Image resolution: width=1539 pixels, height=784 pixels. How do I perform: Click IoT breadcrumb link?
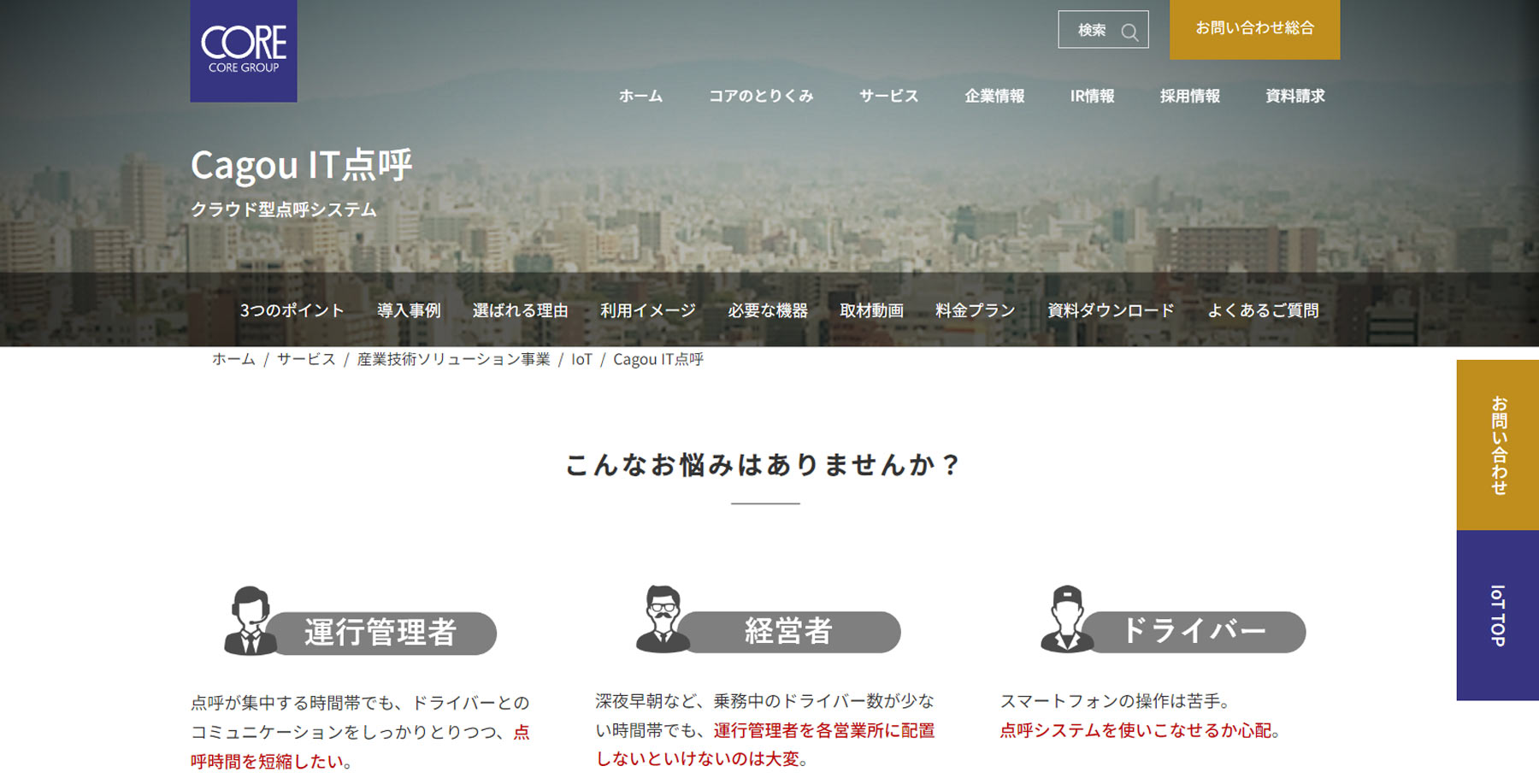581,359
